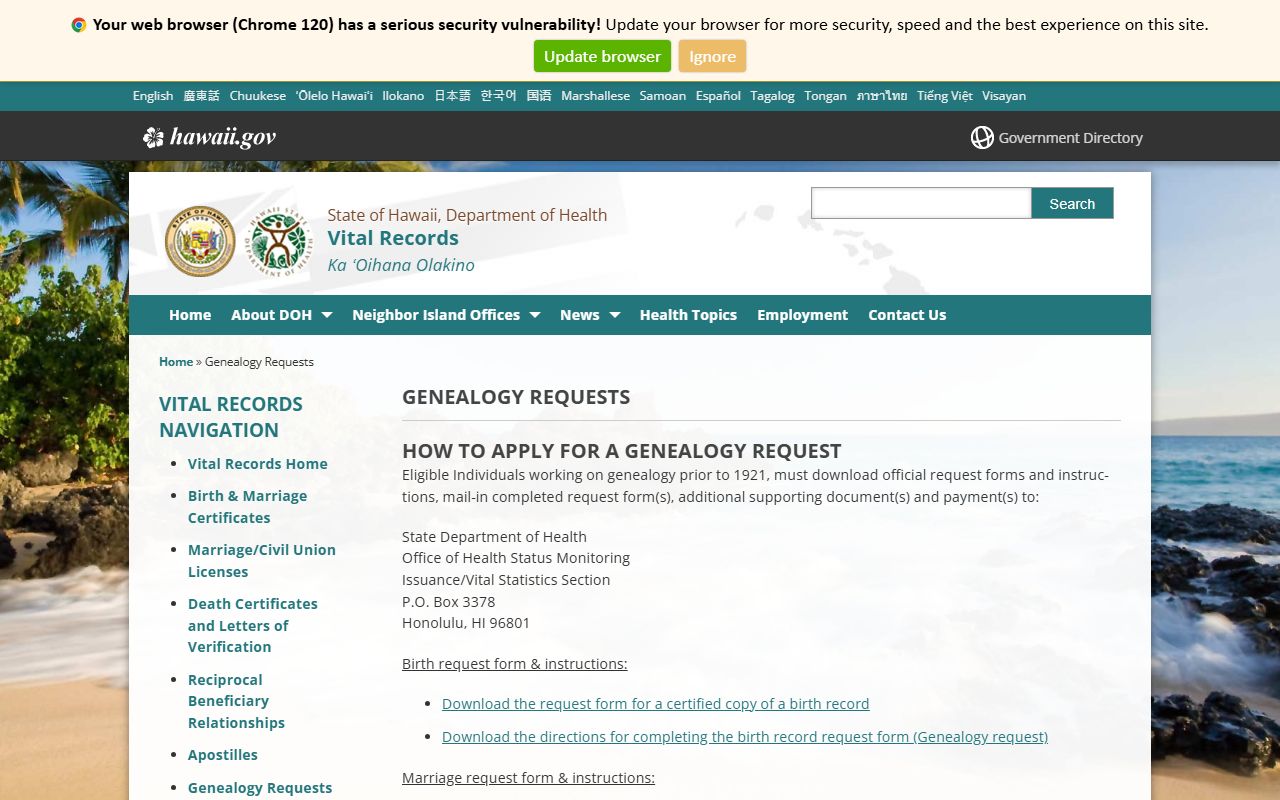The height and width of the screenshot is (800, 1280).
Task: Select the Tongan language link
Action: (825, 96)
